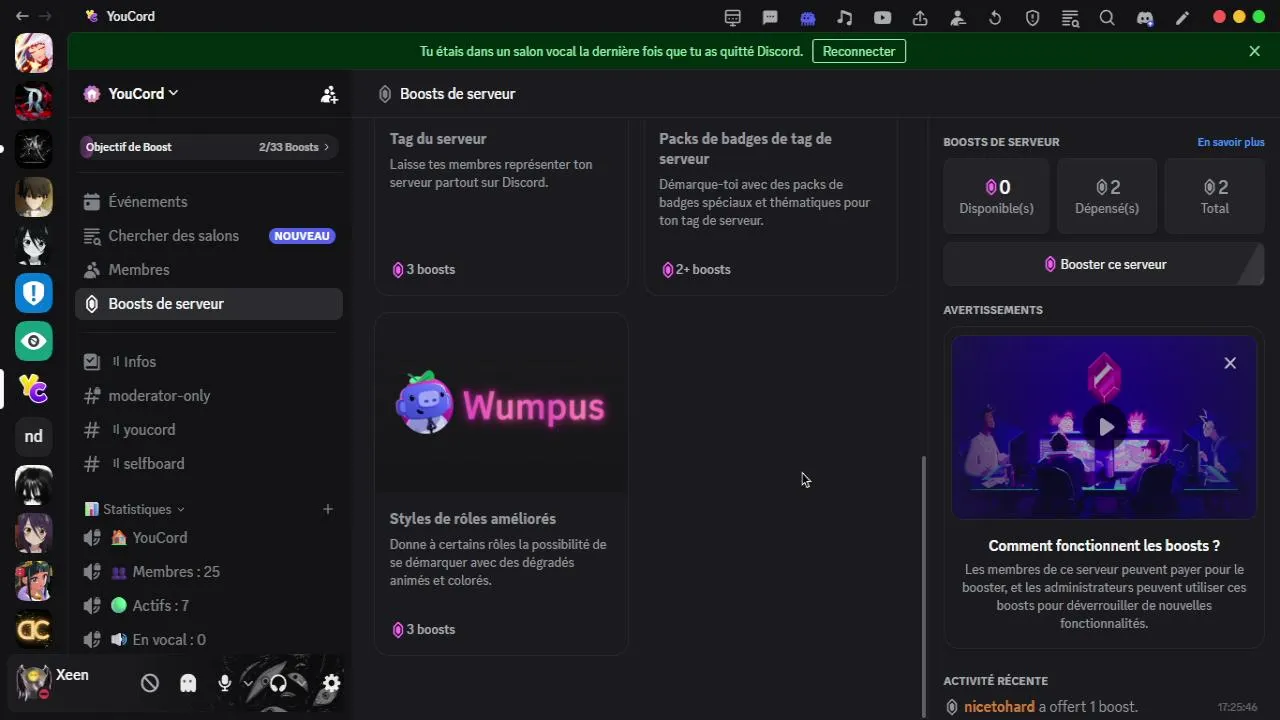
Task: Open nicetohard's profile from recent activity
Action: (999, 707)
